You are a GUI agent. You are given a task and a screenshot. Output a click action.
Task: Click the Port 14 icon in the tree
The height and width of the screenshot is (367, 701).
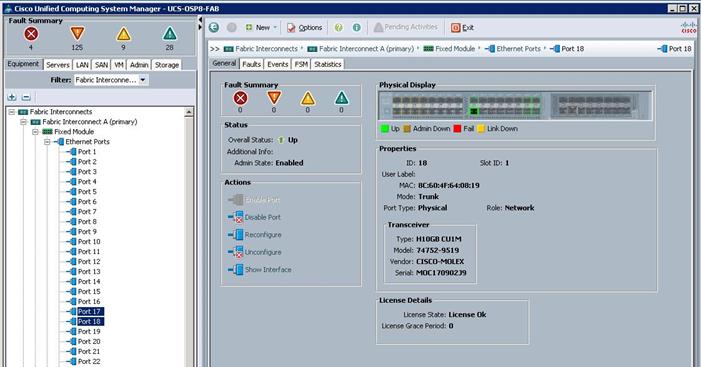pos(72,282)
